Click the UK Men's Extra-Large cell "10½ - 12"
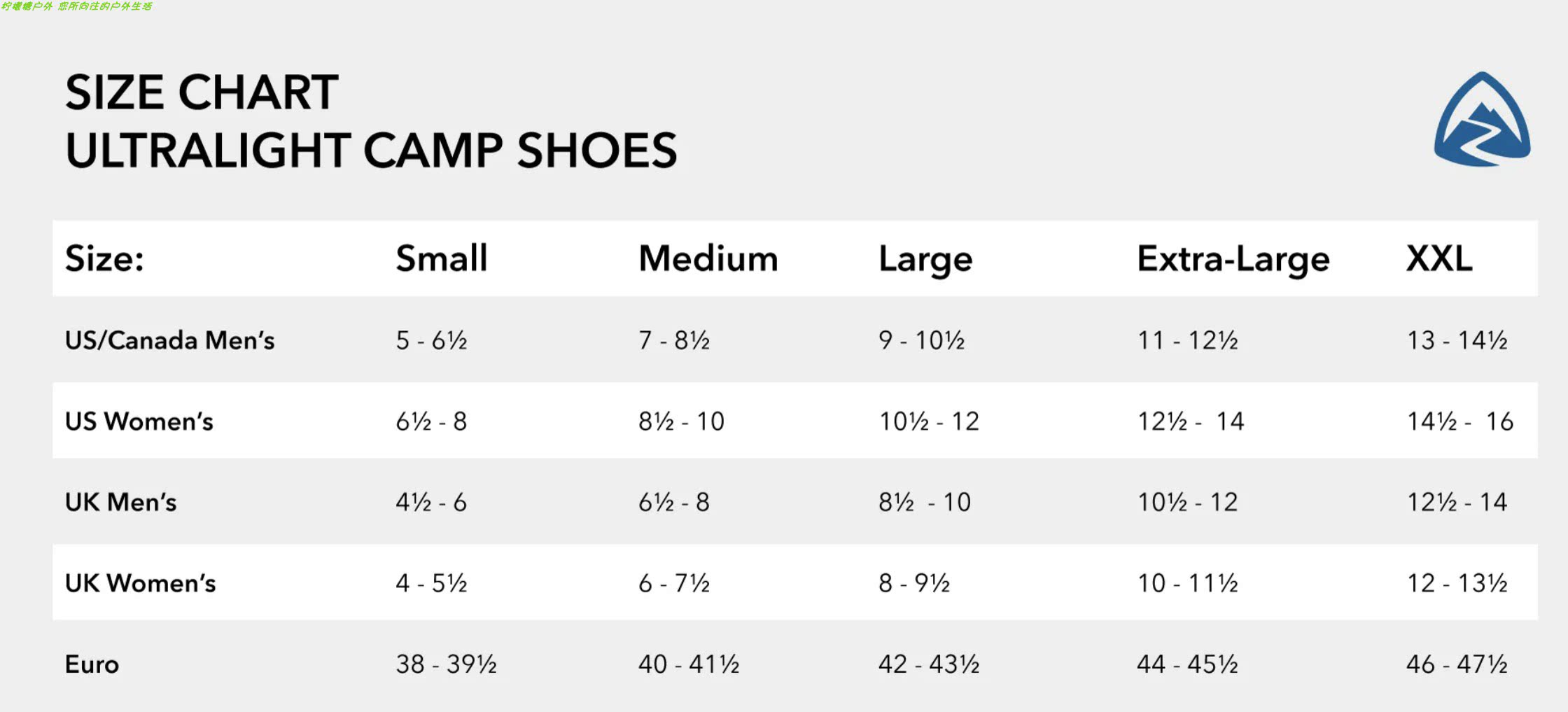The image size is (1568, 712). pos(1187,502)
